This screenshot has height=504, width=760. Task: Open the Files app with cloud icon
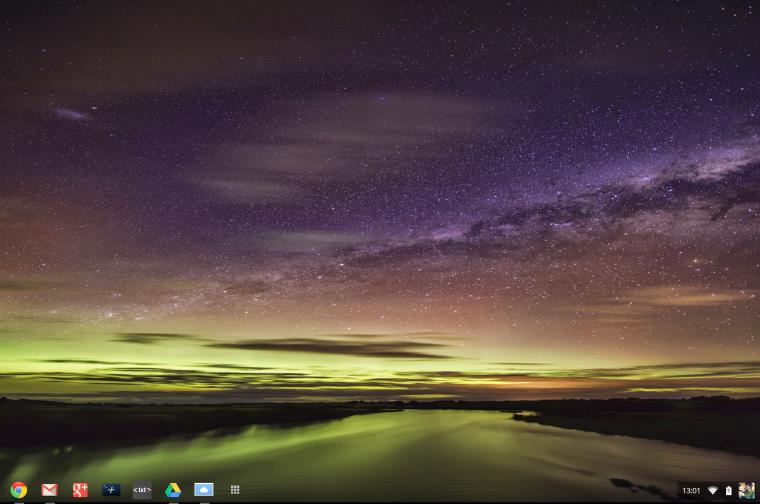204,489
